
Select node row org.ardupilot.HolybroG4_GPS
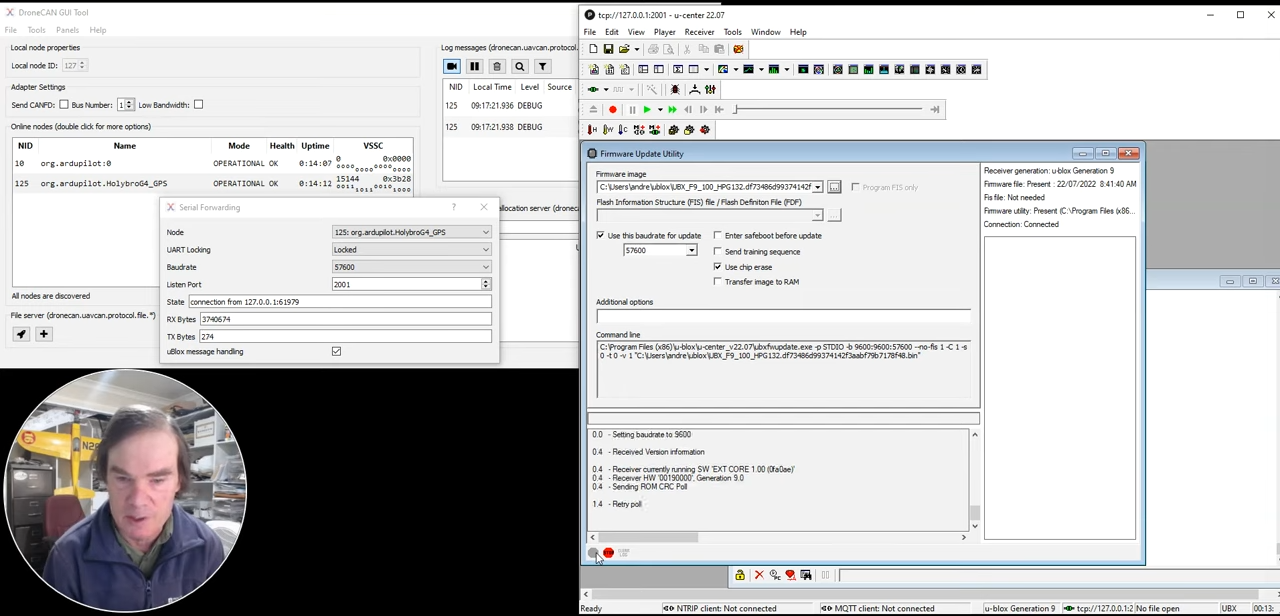coord(212,184)
